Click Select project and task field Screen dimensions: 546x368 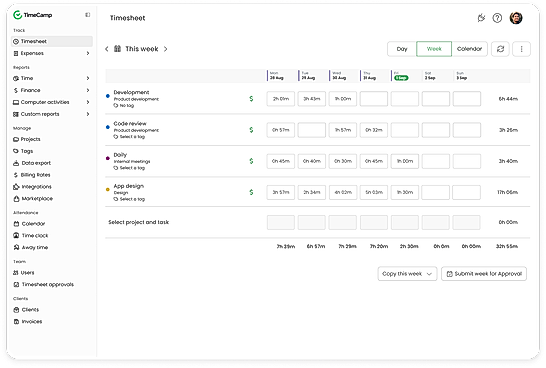point(139,222)
